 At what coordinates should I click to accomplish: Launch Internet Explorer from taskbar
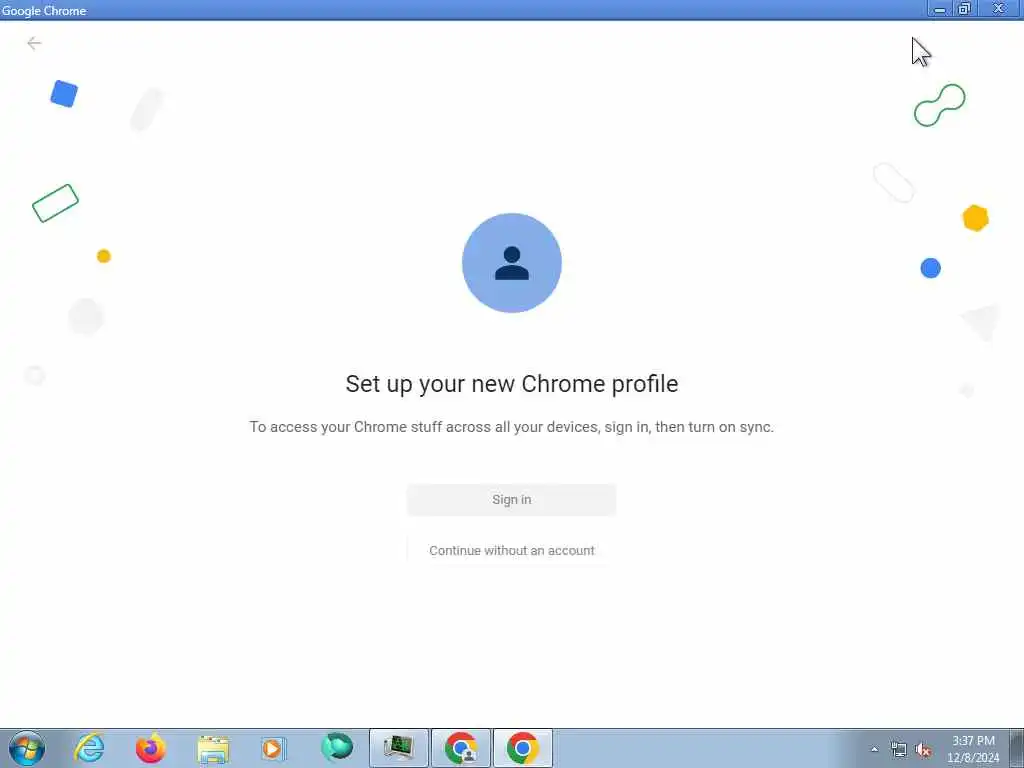point(89,748)
